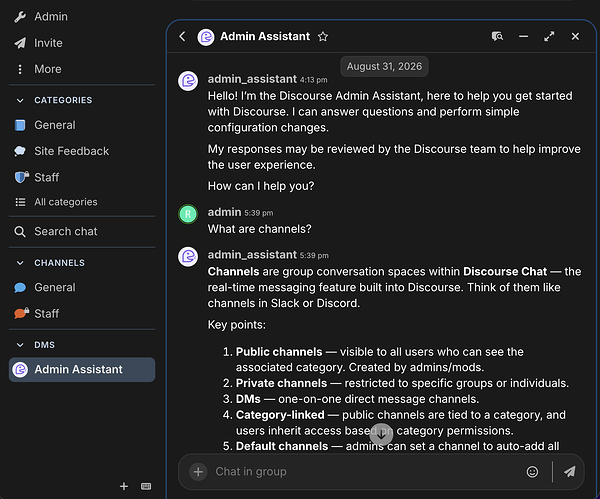The width and height of the screenshot is (600, 499).
Task: Click the 'How can I help you?' text
Action: click(x=261, y=186)
